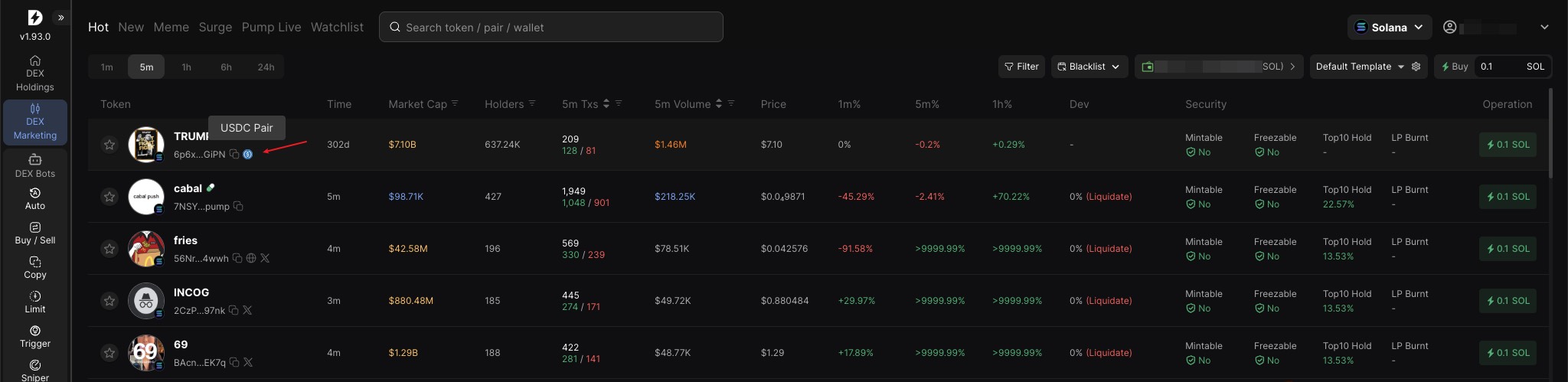Open DEX Holdings in sidebar
This screenshot has height=382, width=1568.
(x=35, y=73)
